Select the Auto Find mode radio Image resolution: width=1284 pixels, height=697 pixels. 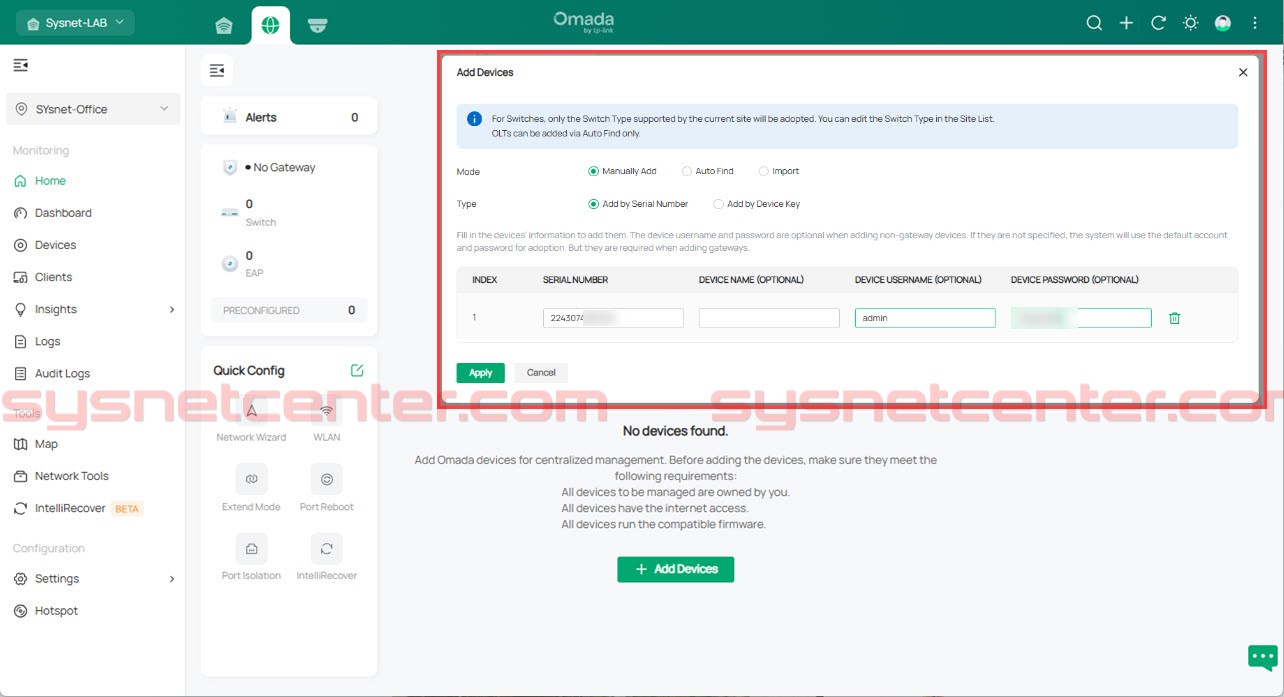point(687,172)
